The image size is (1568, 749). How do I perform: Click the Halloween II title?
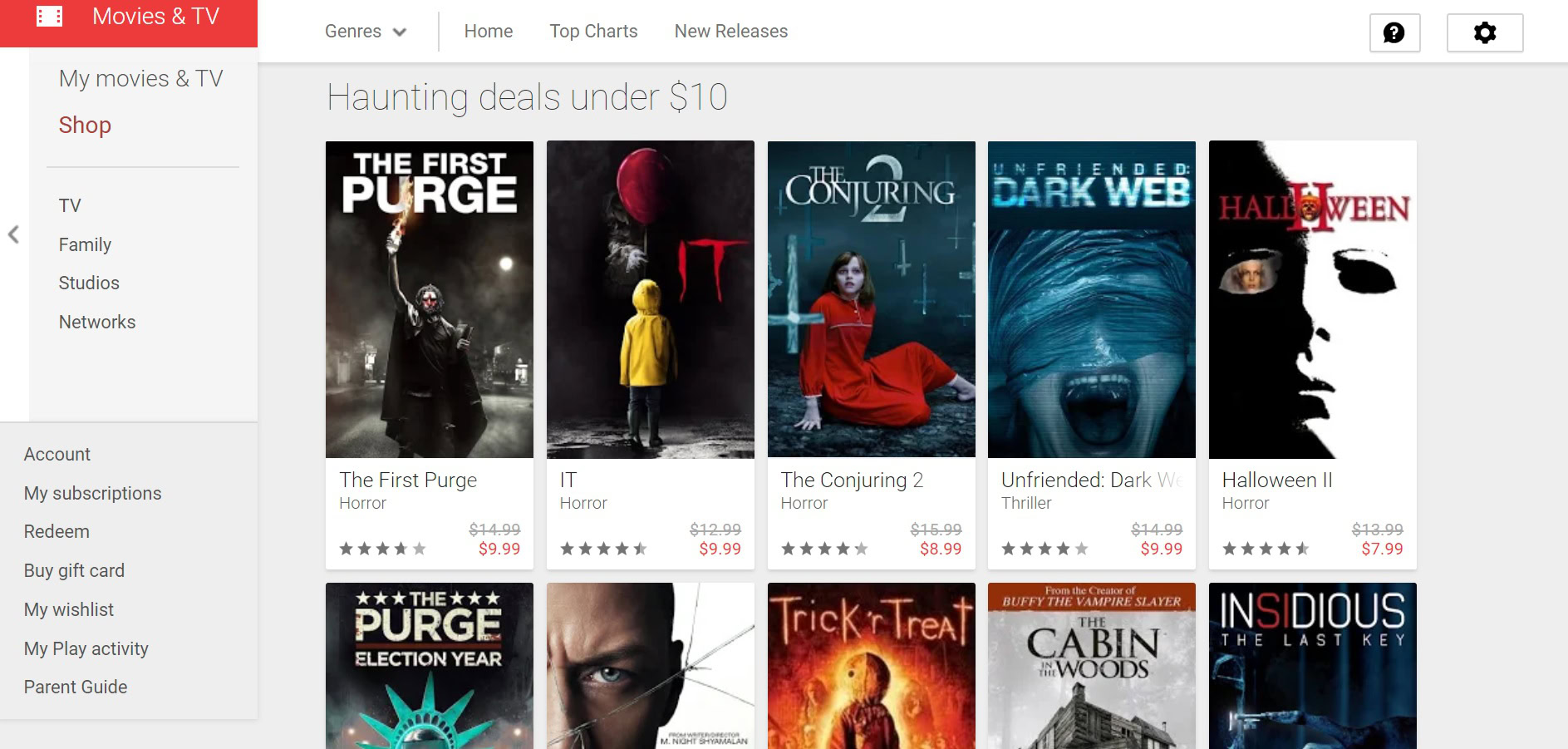[1277, 480]
